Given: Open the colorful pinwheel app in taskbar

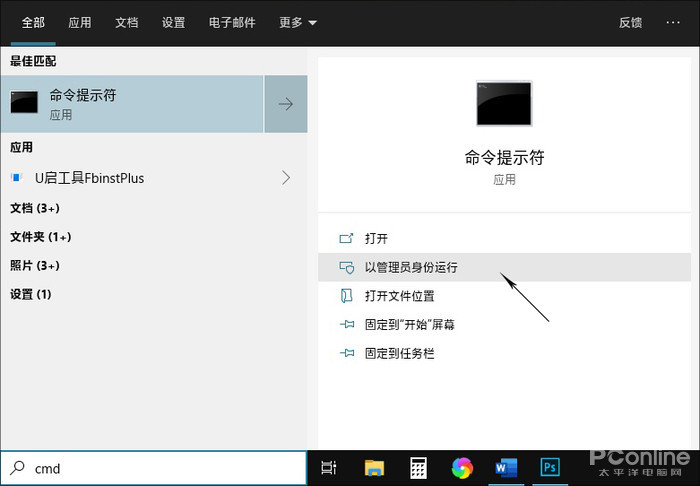Looking at the screenshot, I should 462,468.
